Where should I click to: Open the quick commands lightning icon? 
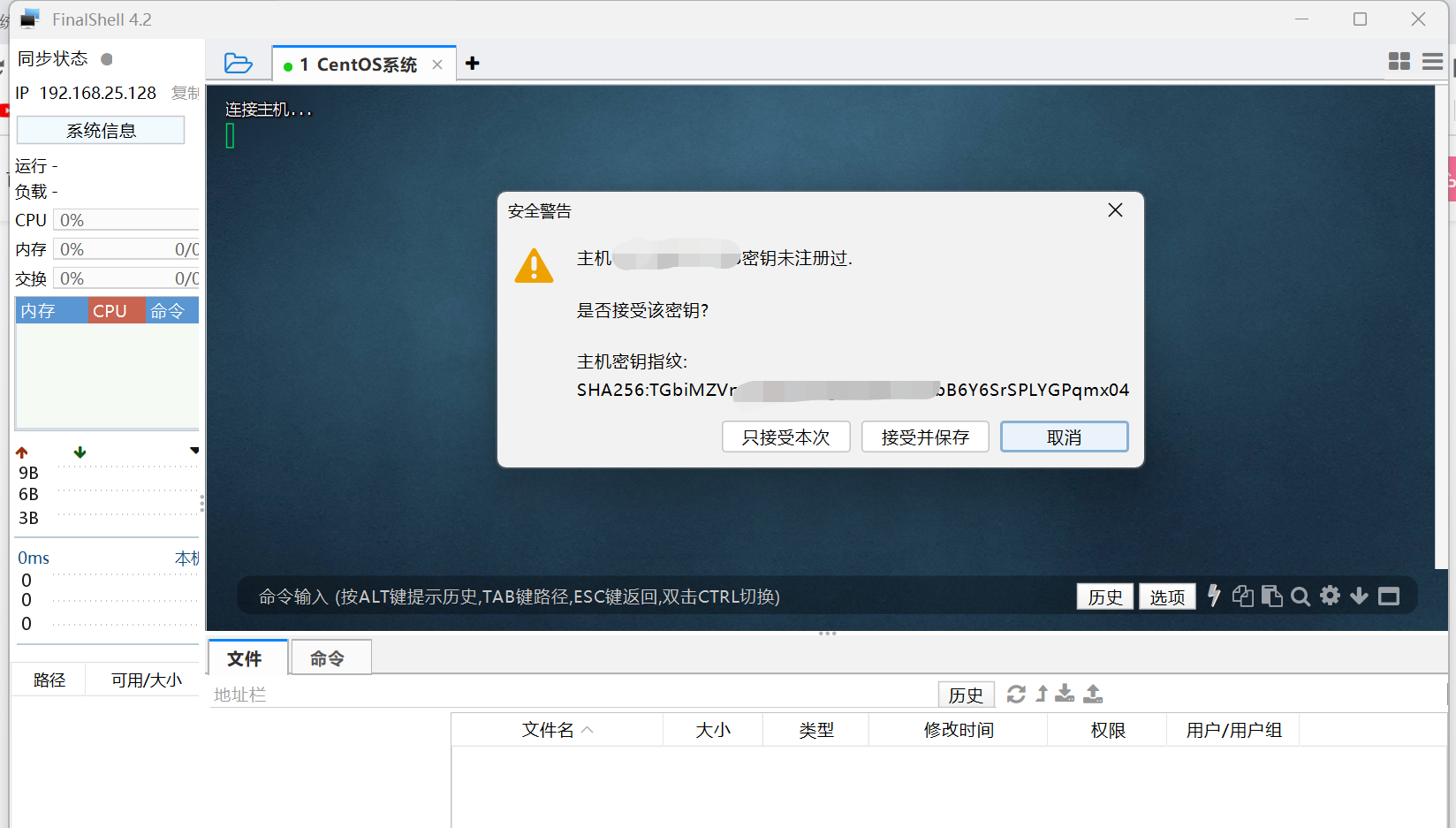coord(1213,596)
